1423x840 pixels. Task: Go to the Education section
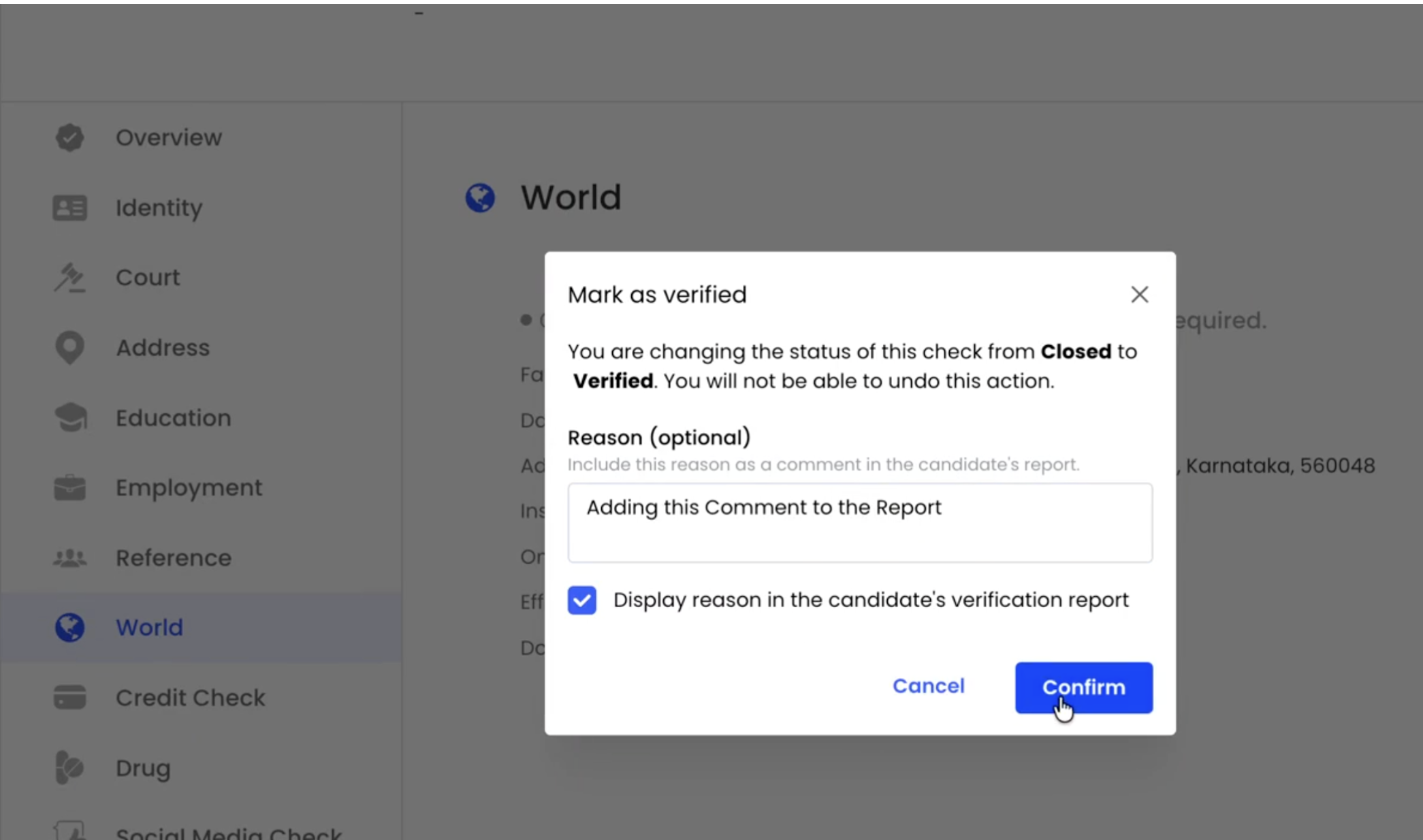coord(173,418)
